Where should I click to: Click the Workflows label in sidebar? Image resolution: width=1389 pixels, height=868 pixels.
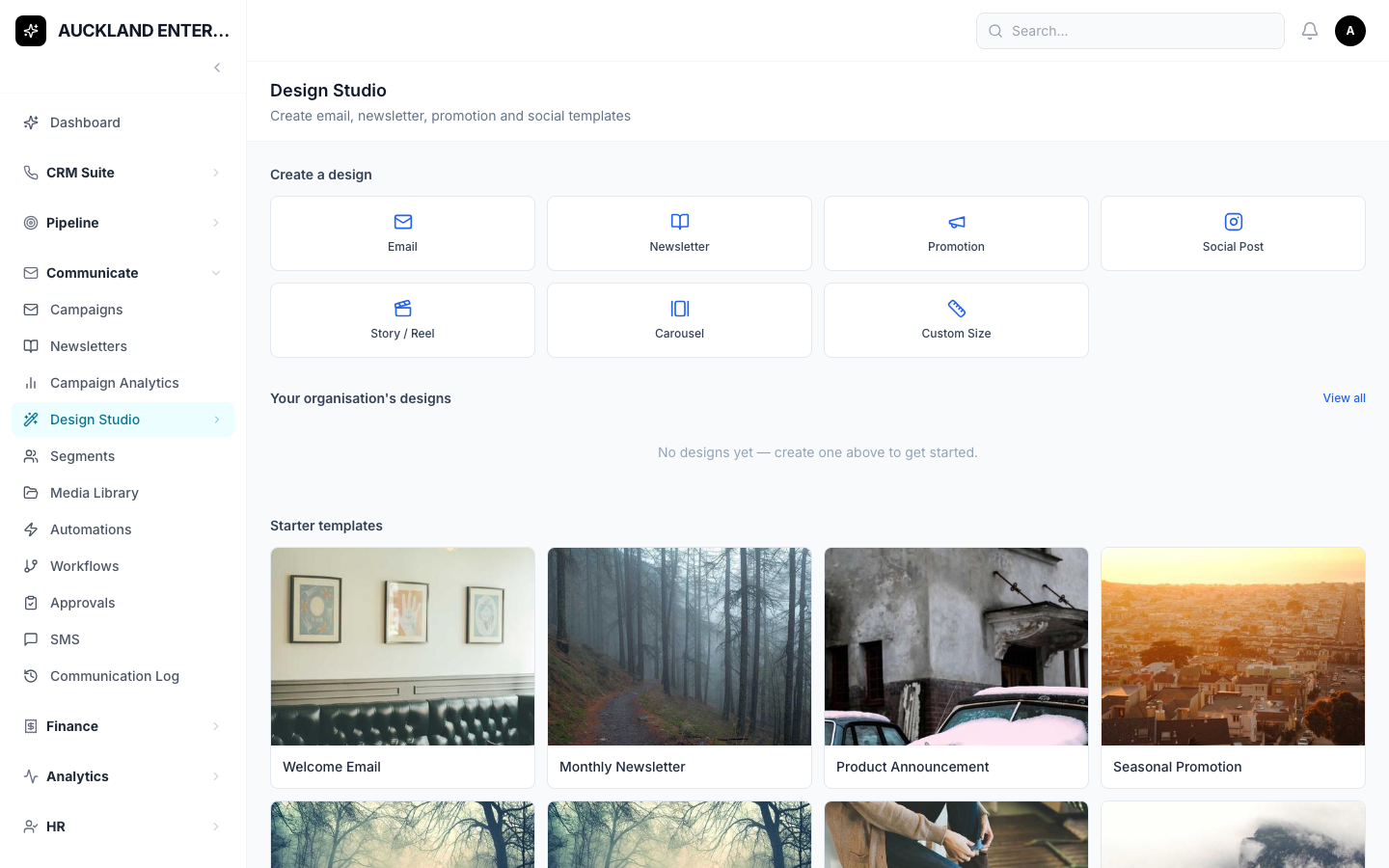[85, 566]
